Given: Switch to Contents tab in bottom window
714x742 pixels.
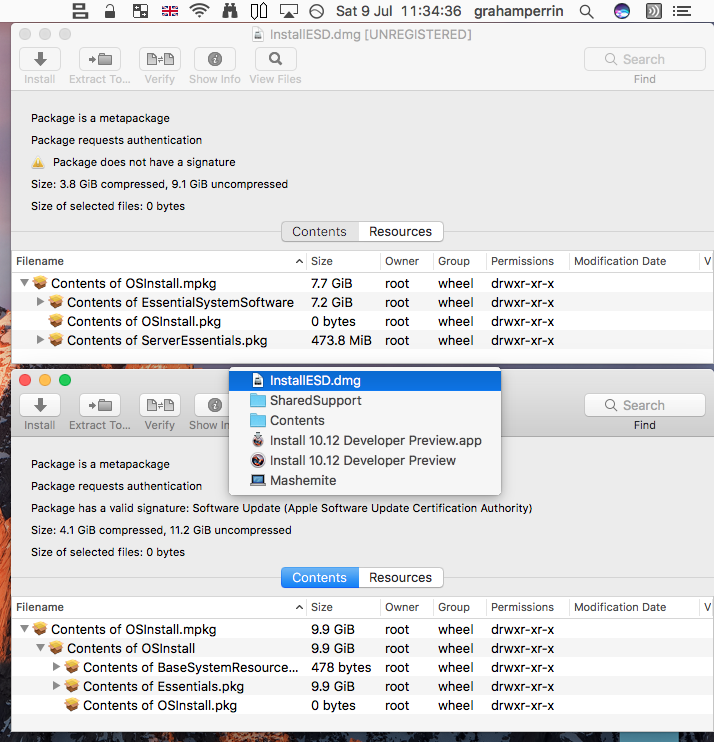Looking at the screenshot, I should click(x=319, y=577).
